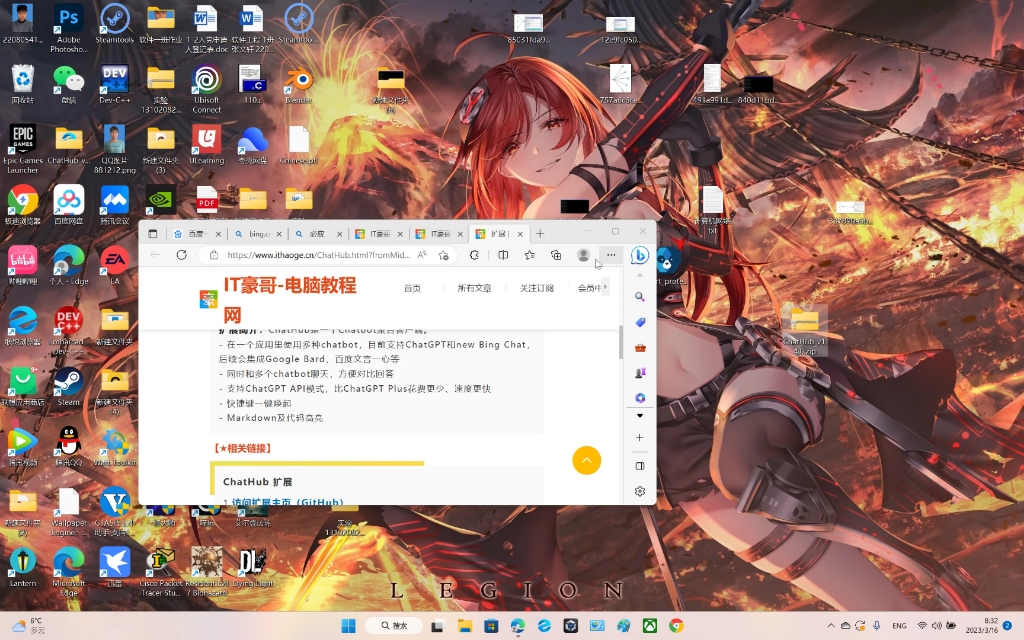Open the Ubisoft Connect shortcut
This screenshot has width=1024, height=640.
[x=206, y=89]
